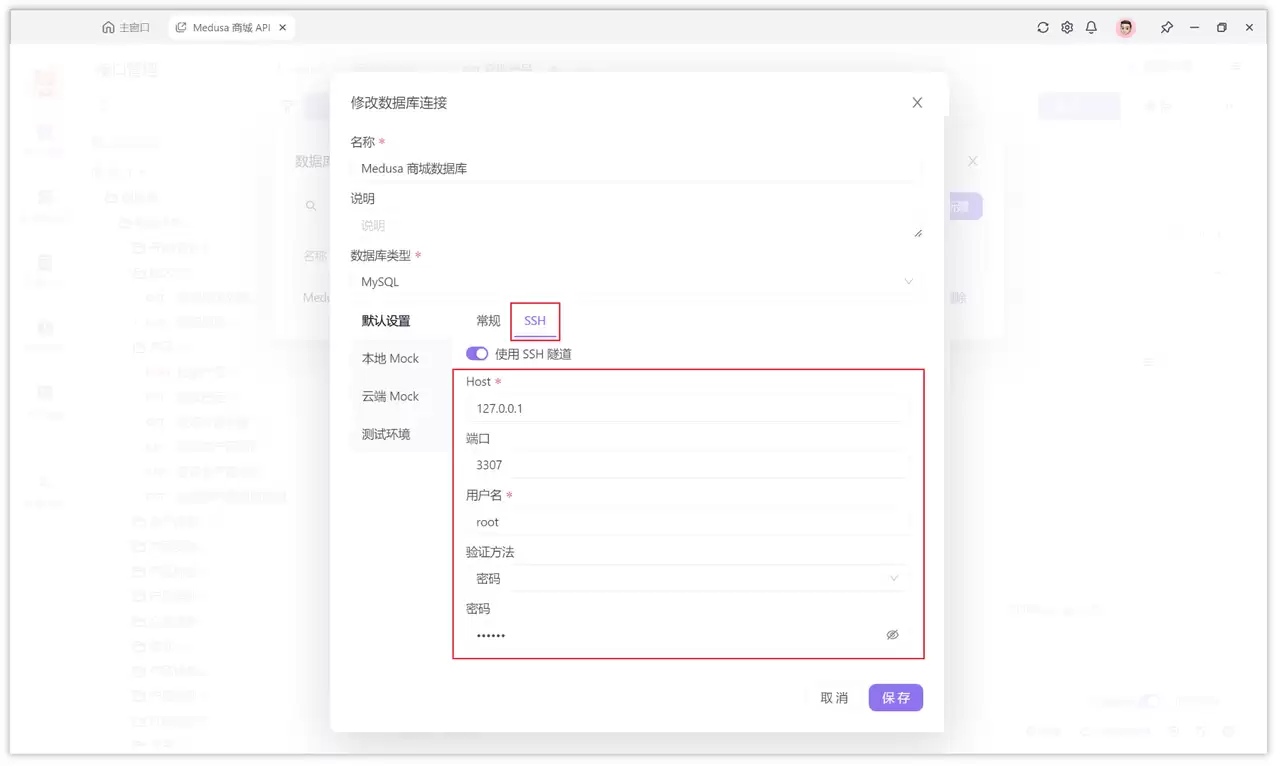Switch to the 主窗口 tab
Viewport: 1280px width, 766px height.
click(x=126, y=28)
